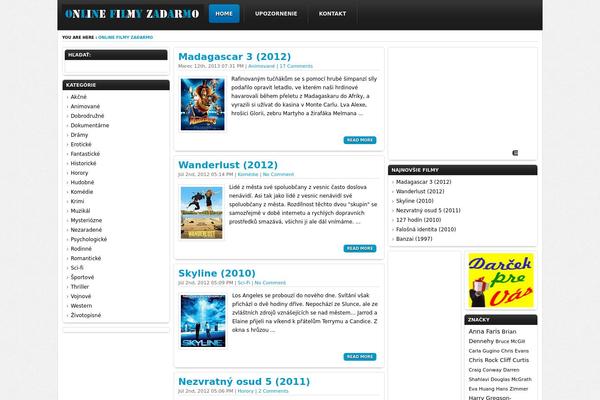Click the Online Filmy Zadarmo site logo
The width and height of the screenshot is (600, 400).
(132, 14)
